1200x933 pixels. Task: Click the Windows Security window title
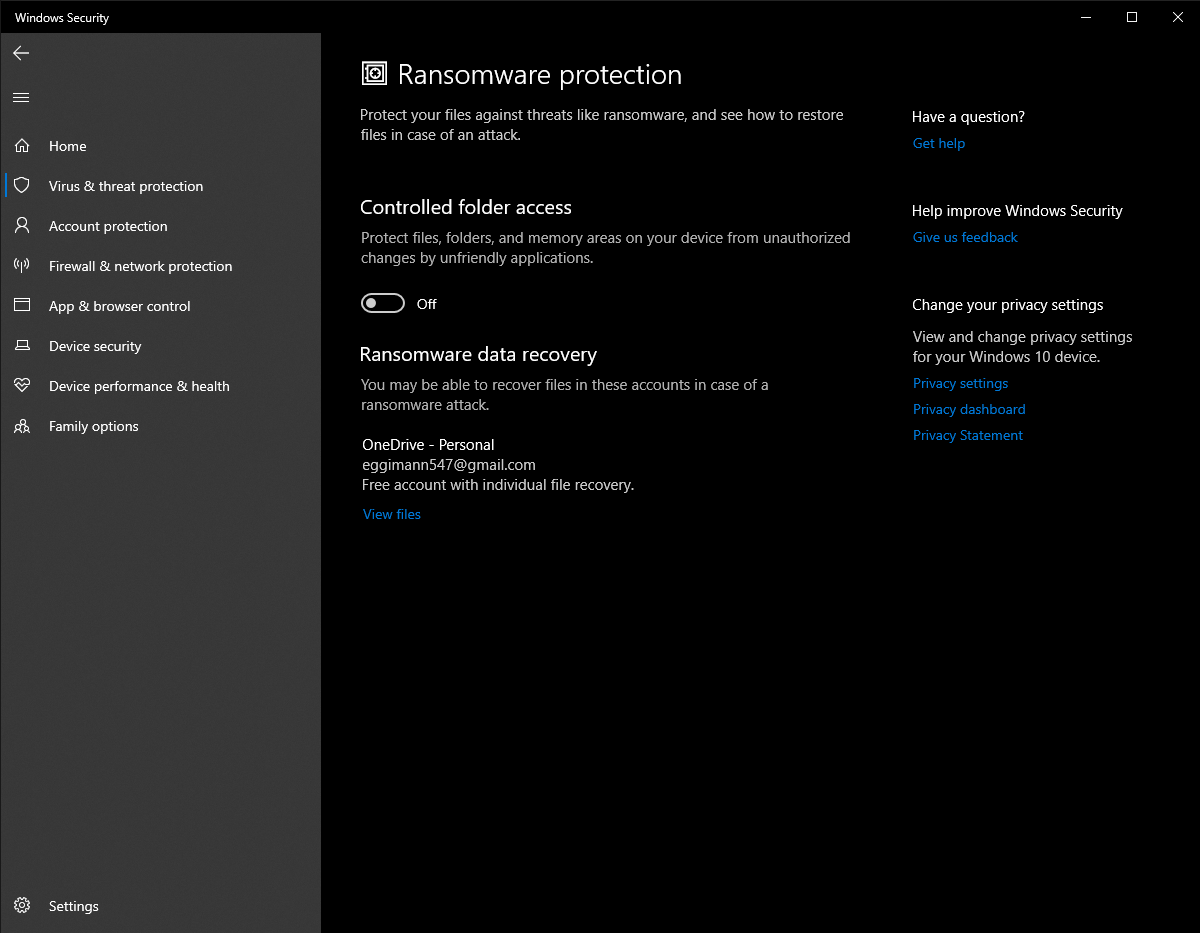click(x=62, y=18)
